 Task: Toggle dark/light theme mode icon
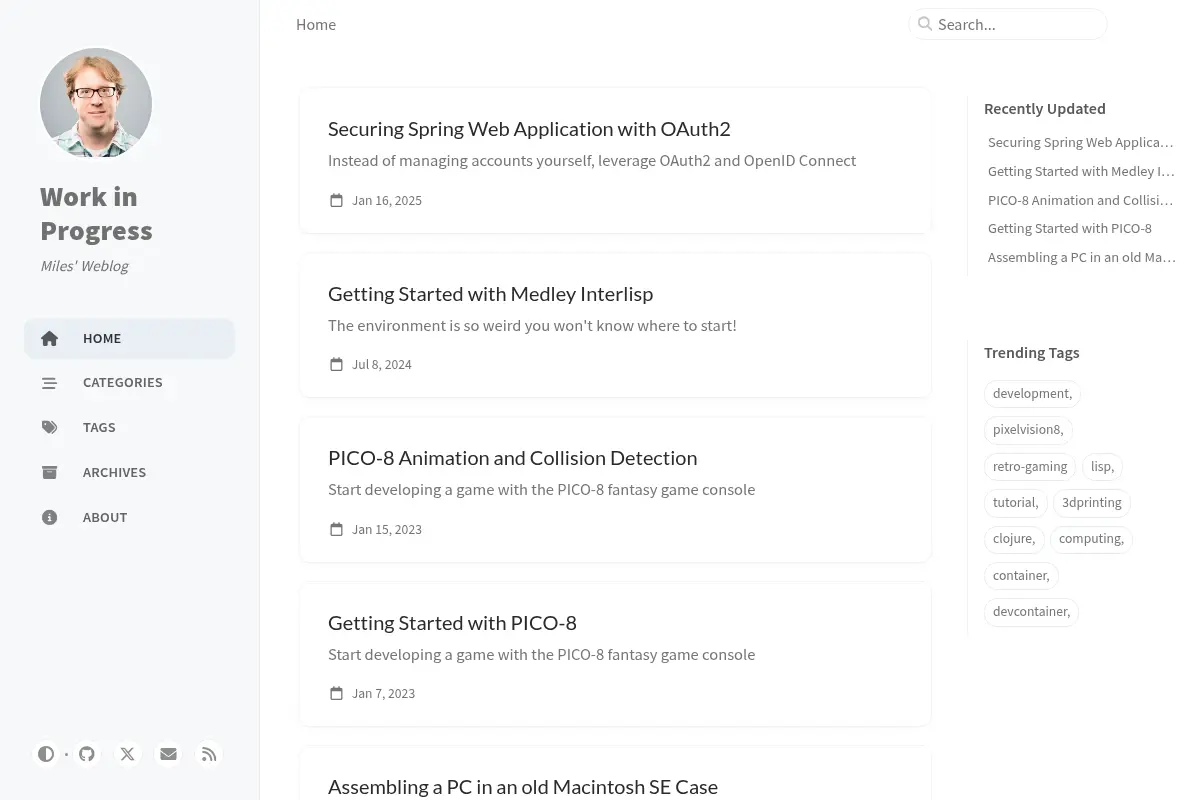coord(46,754)
